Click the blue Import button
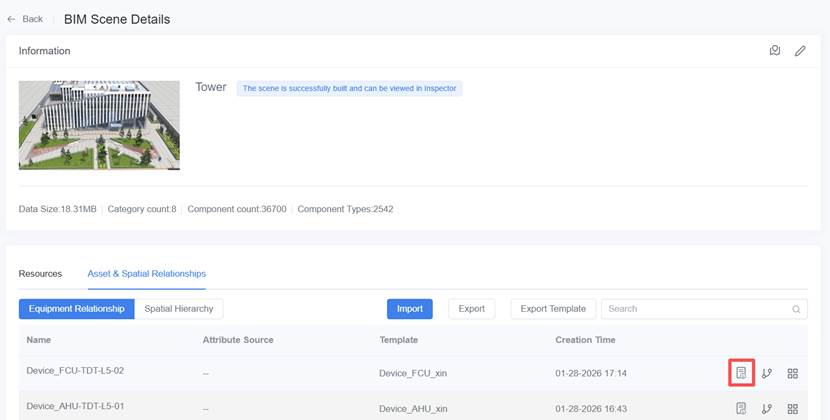 410,309
